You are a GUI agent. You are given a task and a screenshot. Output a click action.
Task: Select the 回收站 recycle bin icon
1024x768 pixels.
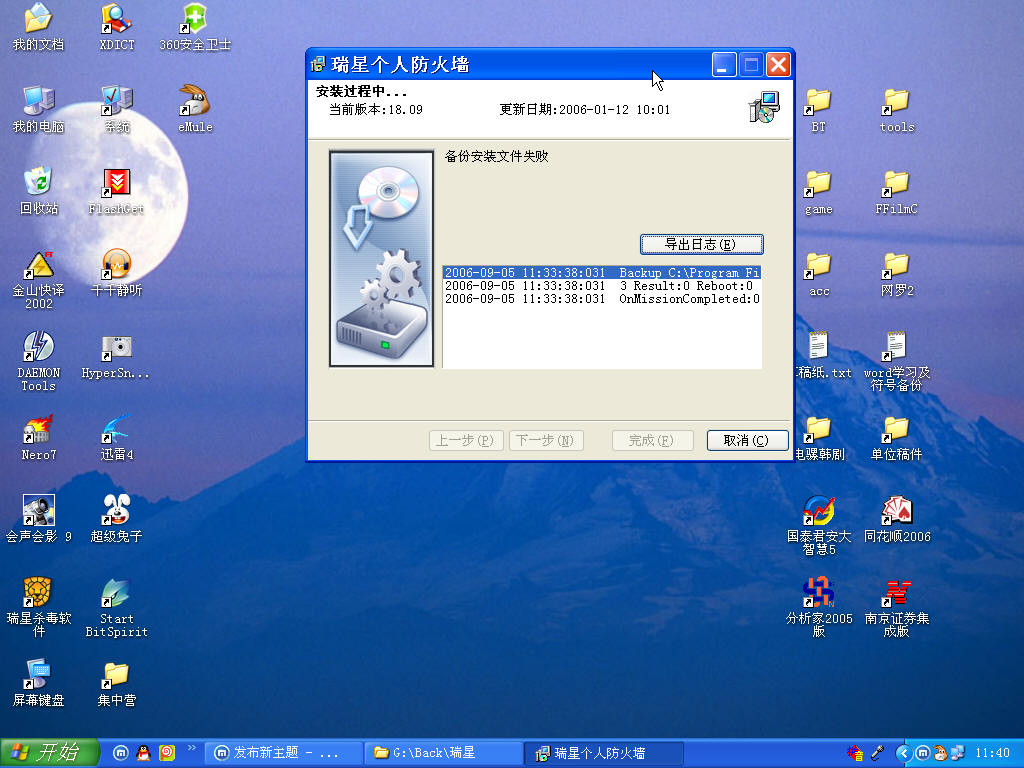[x=39, y=191]
